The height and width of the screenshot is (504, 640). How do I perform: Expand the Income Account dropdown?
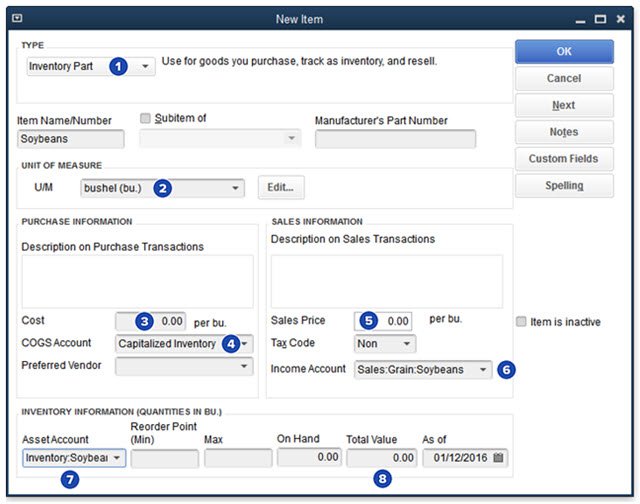point(484,369)
